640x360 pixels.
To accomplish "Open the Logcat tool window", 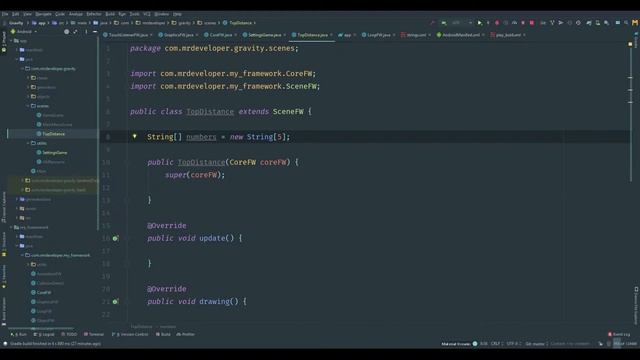I will pos(44,334).
